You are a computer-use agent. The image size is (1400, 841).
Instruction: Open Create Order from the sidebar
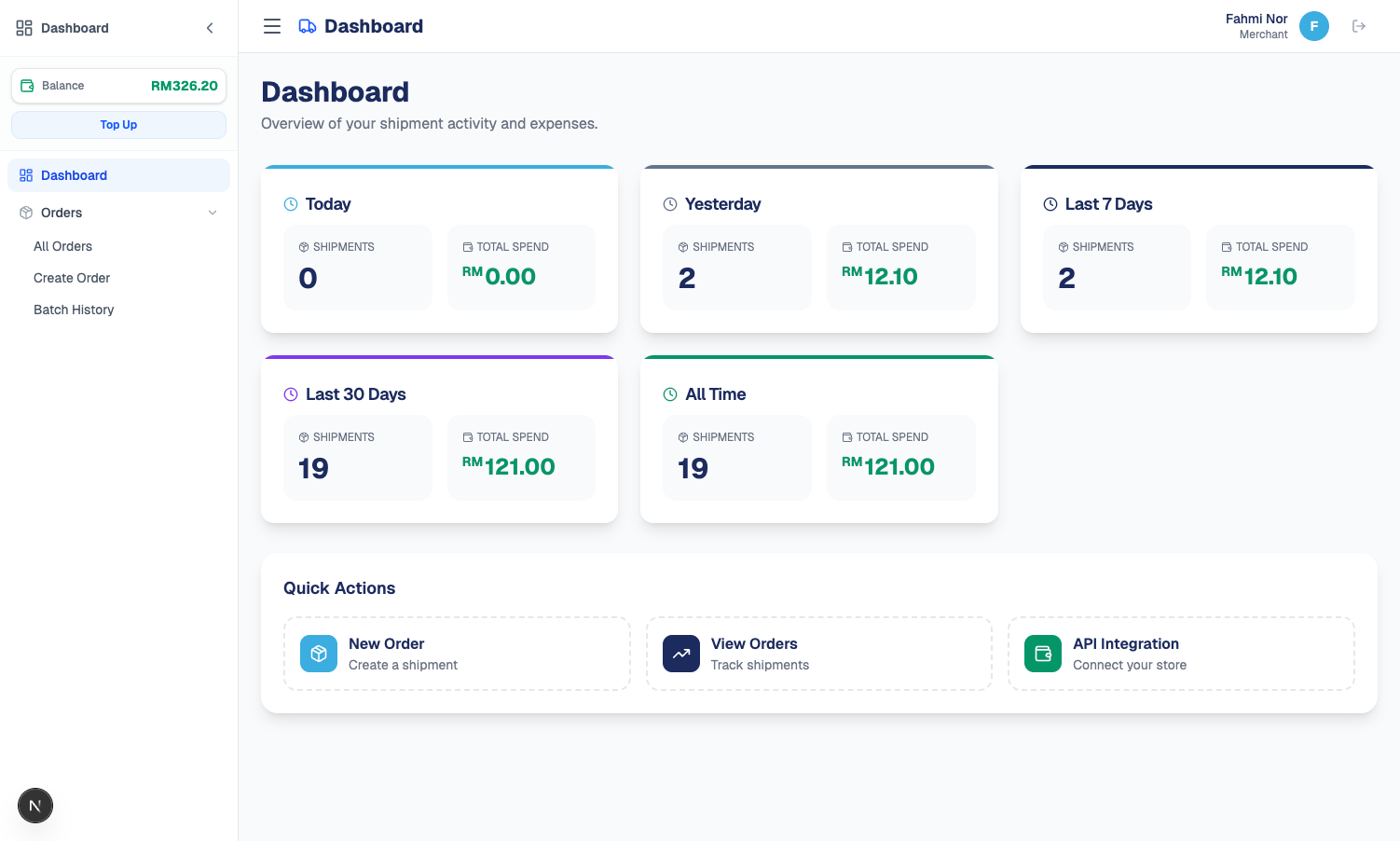click(x=72, y=278)
